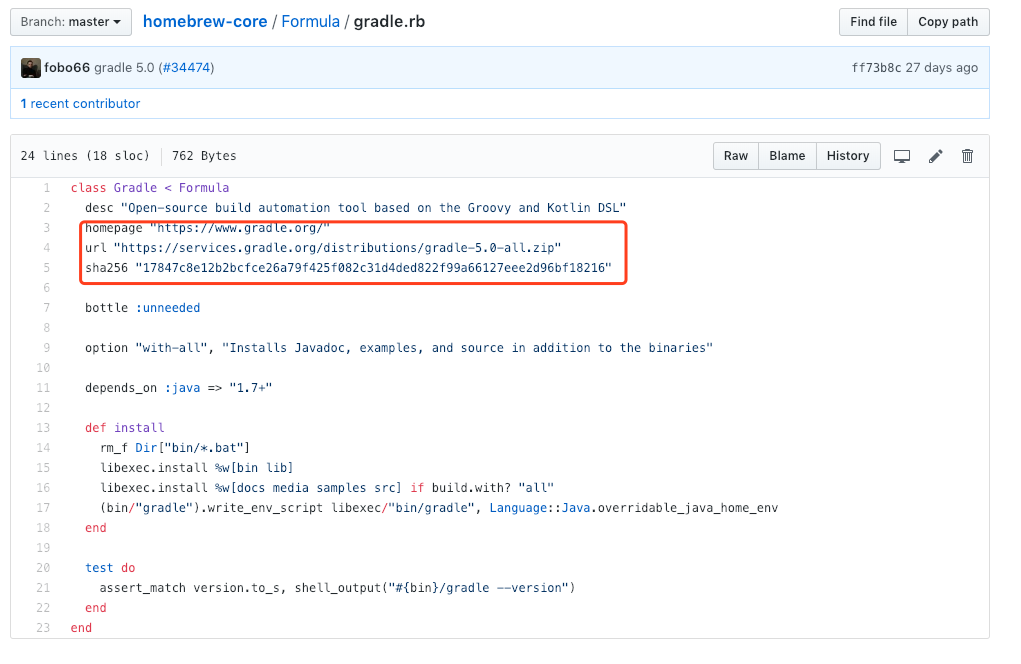Click the assert_match version line
The width and height of the screenshot is (1021, 664).
pyautogui.click(x=337, y=588)
